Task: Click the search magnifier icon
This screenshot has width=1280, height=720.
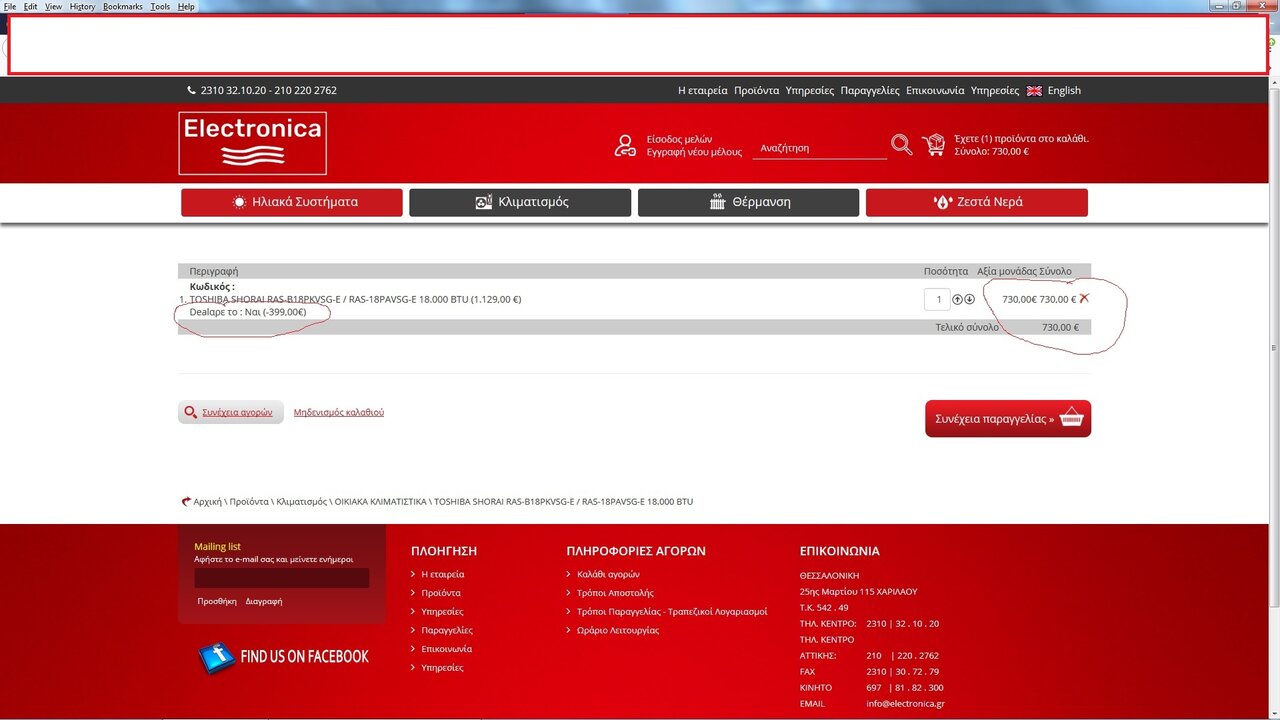Action: point(902,145)
